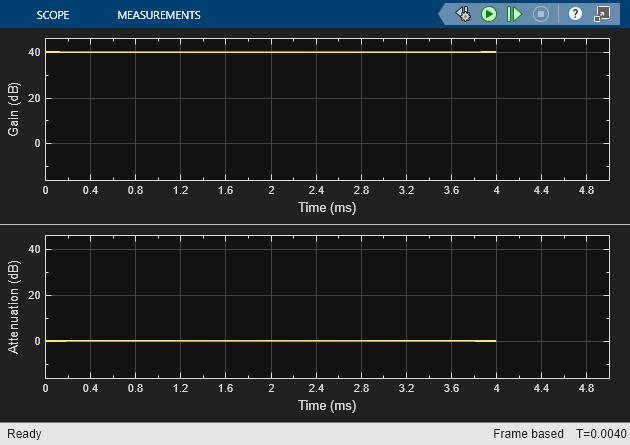Screen dimensions: 630x445
Task: Select the yellow Gain trace at 40 dB
Action: [x=270, y=52]
